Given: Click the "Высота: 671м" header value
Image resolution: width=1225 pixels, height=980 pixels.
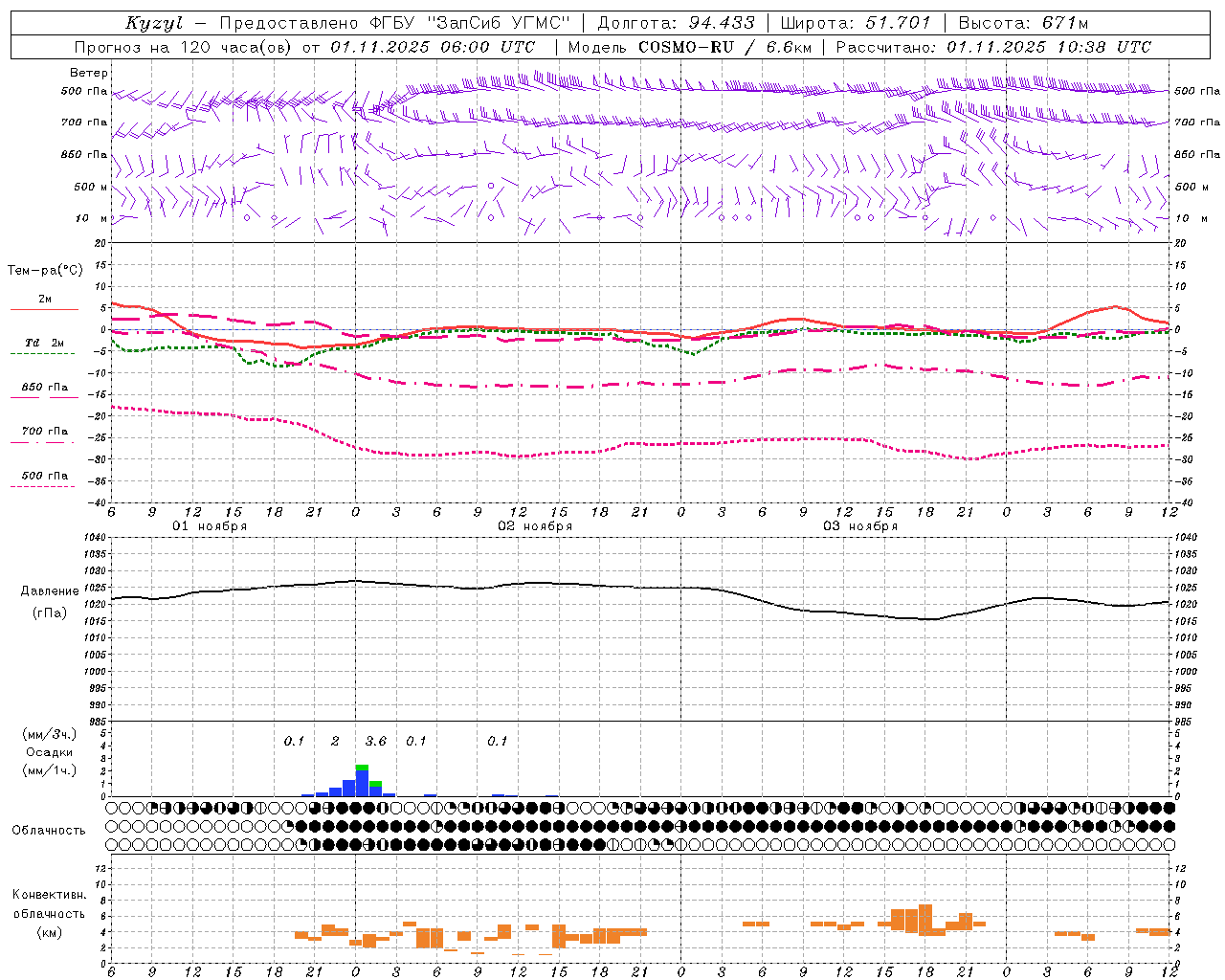Looking at the screenshot, I should coord(1023,23).
